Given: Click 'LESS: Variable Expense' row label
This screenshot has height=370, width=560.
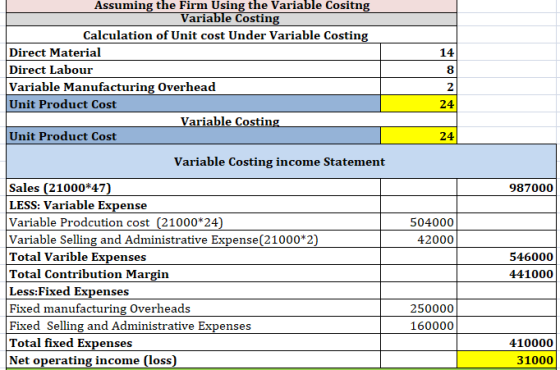Looking at the screenshot, I should [x=193, y=205].
